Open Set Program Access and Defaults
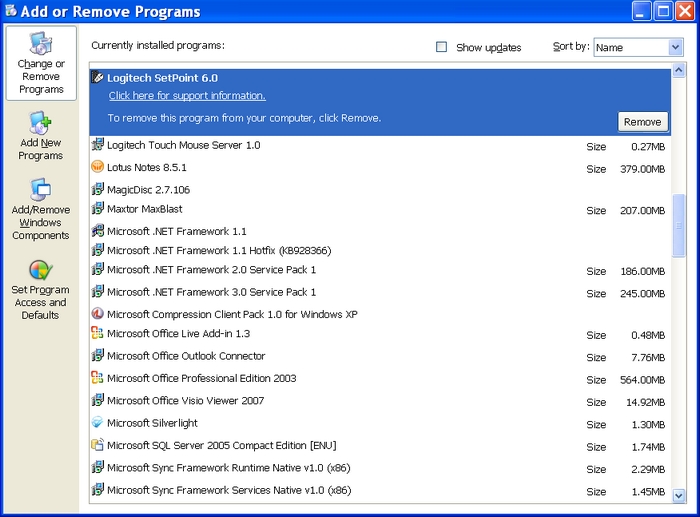The image size is (700, 517). (x=41, y=290)
